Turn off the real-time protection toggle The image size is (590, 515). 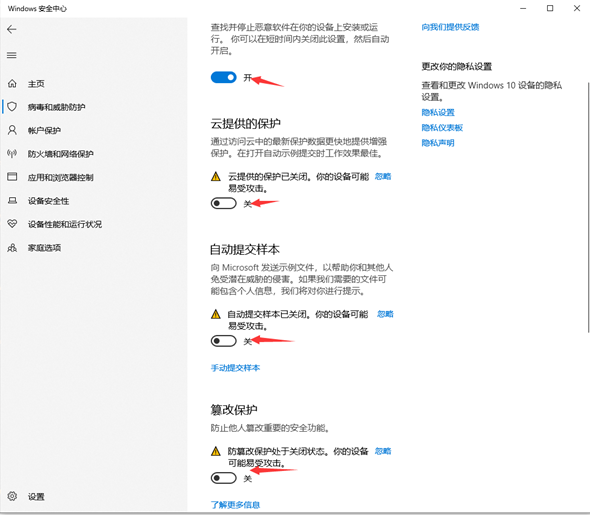pos(224,77)
